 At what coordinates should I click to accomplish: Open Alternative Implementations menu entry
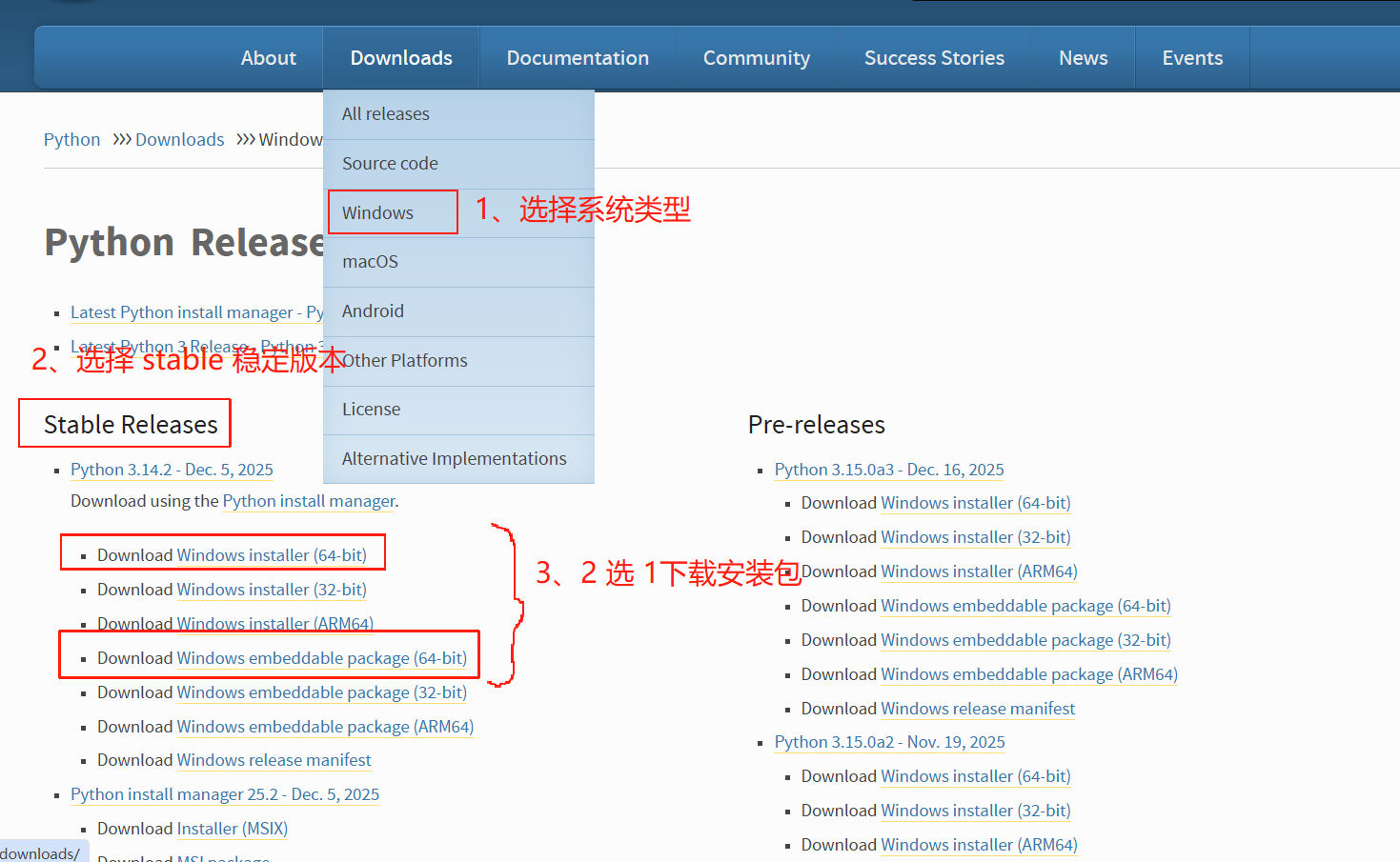458,459
